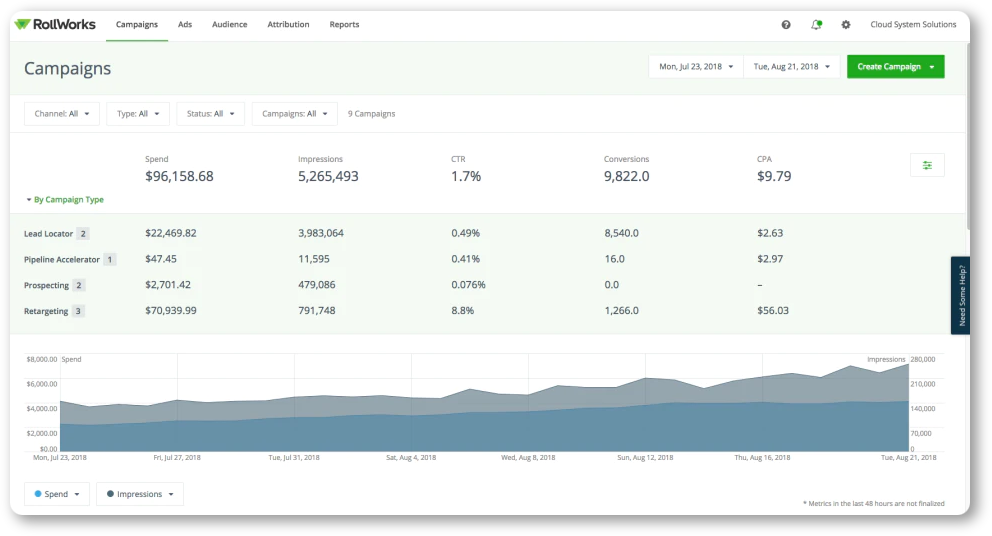Open the help question mark icon
992x536 pixels.
[786, 25]
